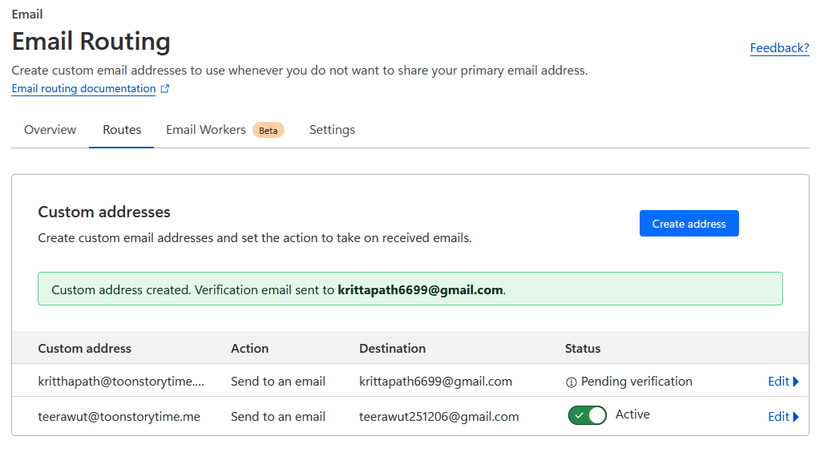Expand Edit arrow for kritthapath address row
Viewport: 828px width, 449px height.
[796, 382]
